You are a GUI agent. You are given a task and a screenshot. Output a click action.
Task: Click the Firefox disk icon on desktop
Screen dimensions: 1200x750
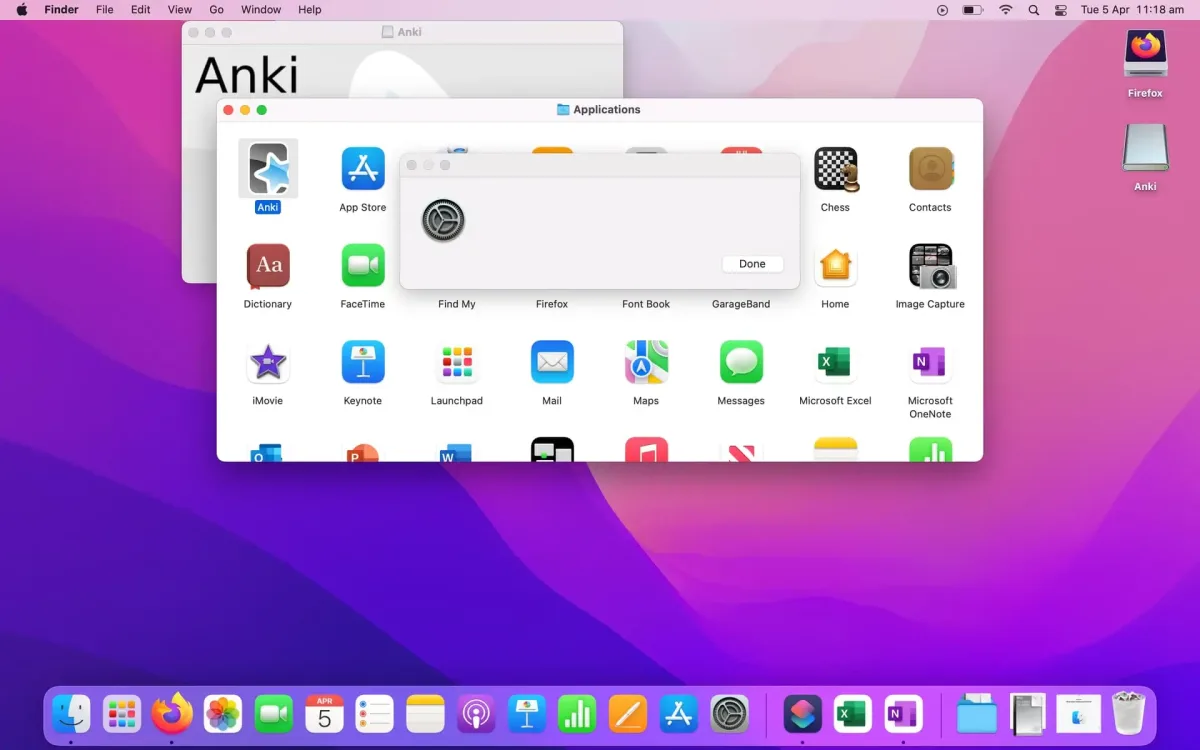[1145, 53]
